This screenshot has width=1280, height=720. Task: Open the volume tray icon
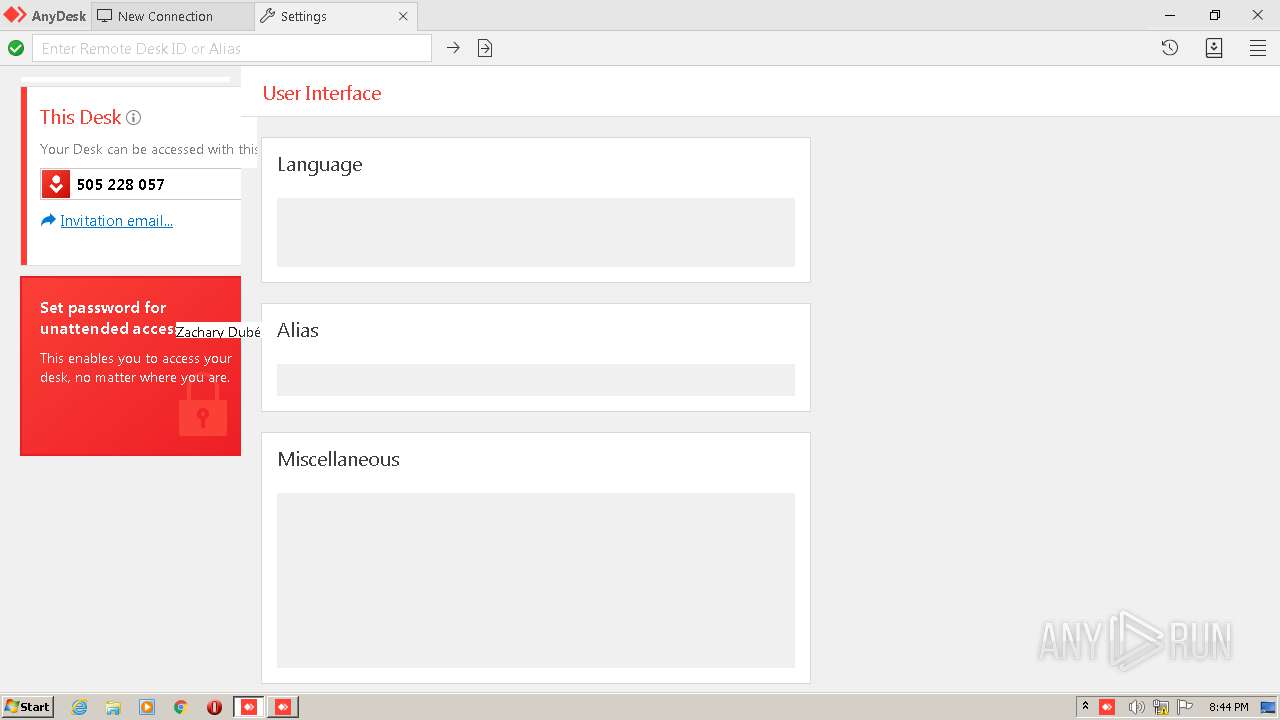[x=1136, y=707]
